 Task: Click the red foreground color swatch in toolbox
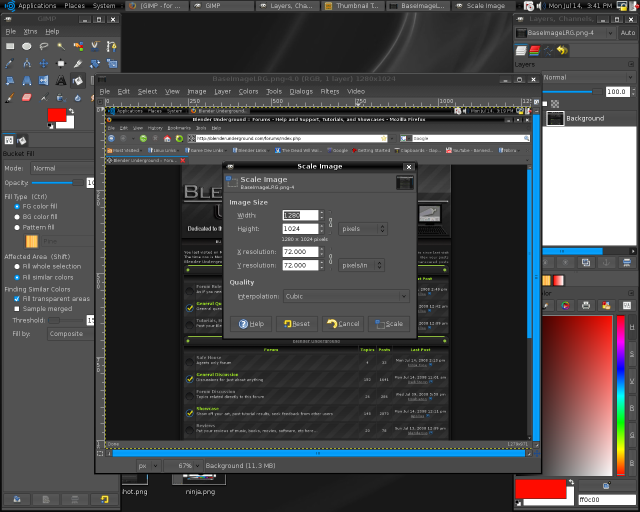point(57,115)
